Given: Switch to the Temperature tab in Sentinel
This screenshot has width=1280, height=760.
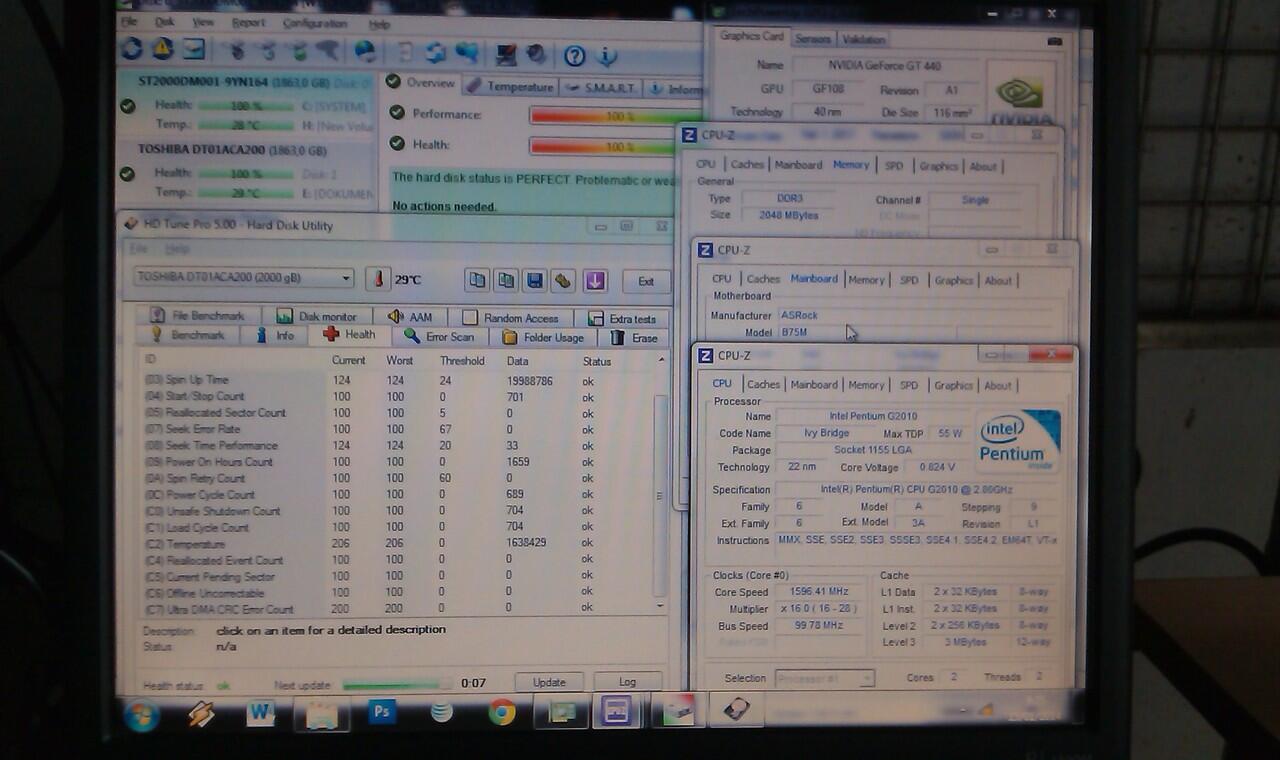Looking at the screenshot, I should (510, 87).
